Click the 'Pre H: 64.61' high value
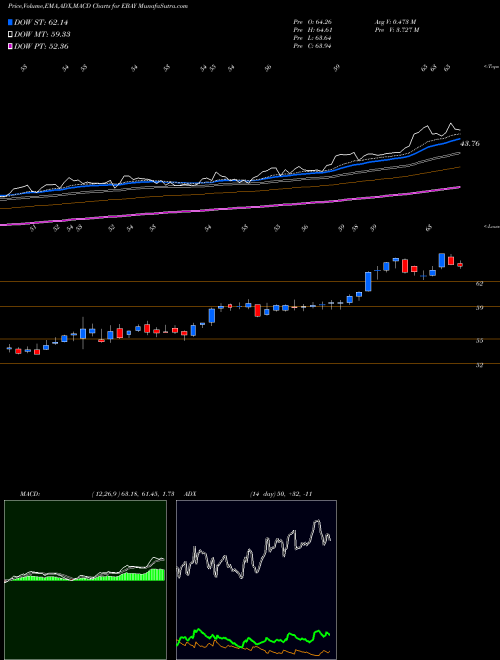 click(x=312, y=30)
